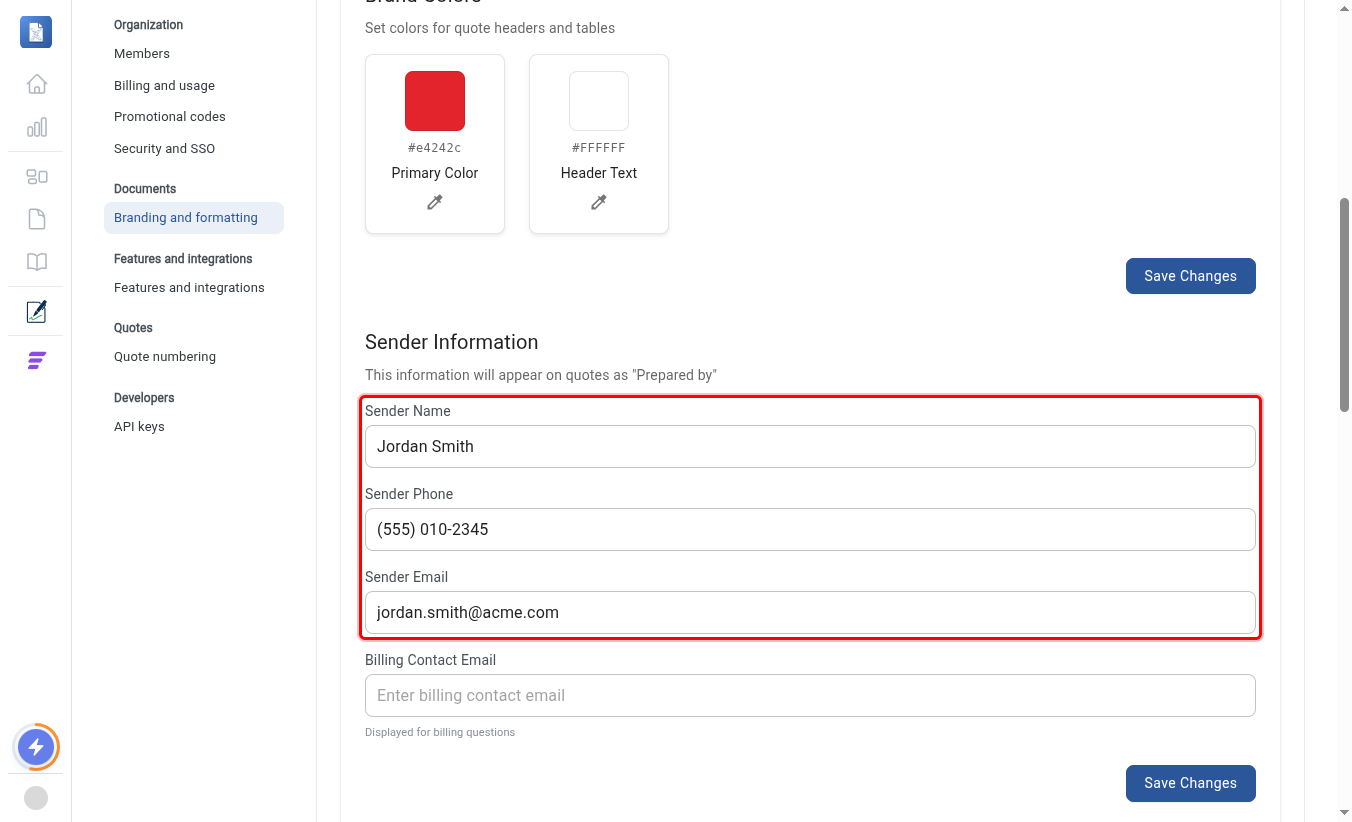Click the scrollbar up arrow
This screenshot has height=822, width=1352.
click(1345, 8)
